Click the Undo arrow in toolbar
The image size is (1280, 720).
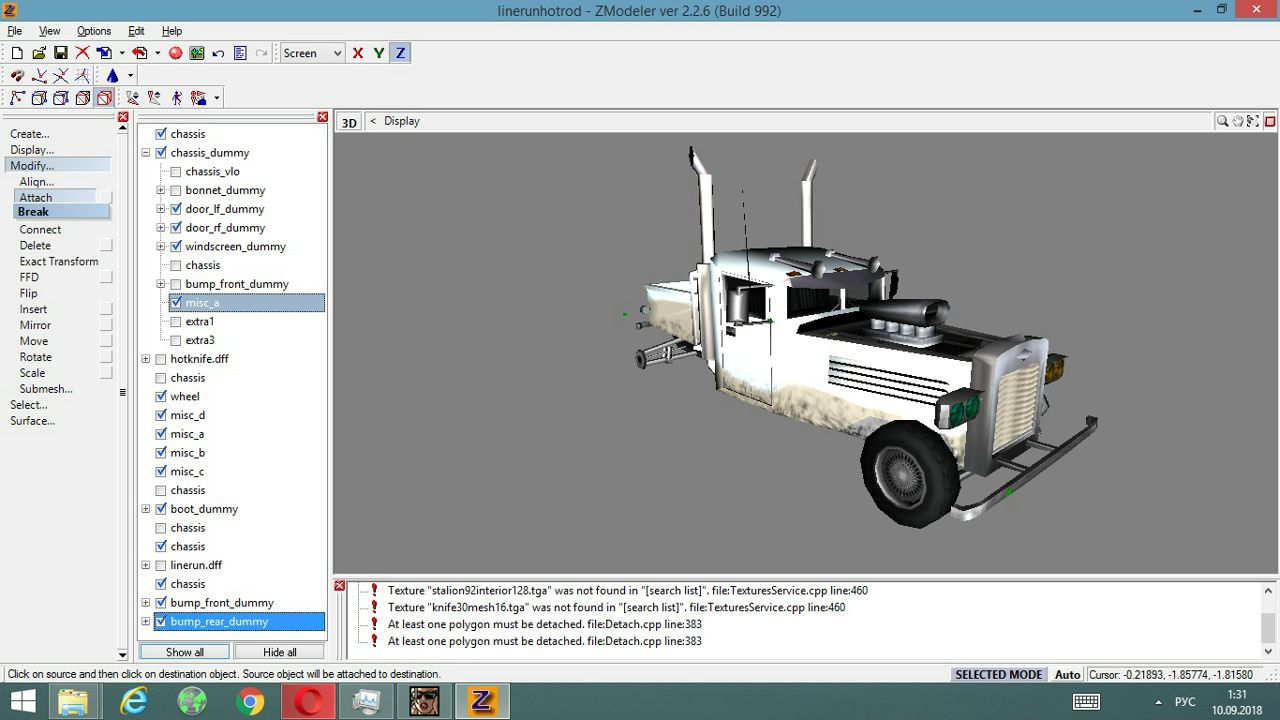point(218,53)
